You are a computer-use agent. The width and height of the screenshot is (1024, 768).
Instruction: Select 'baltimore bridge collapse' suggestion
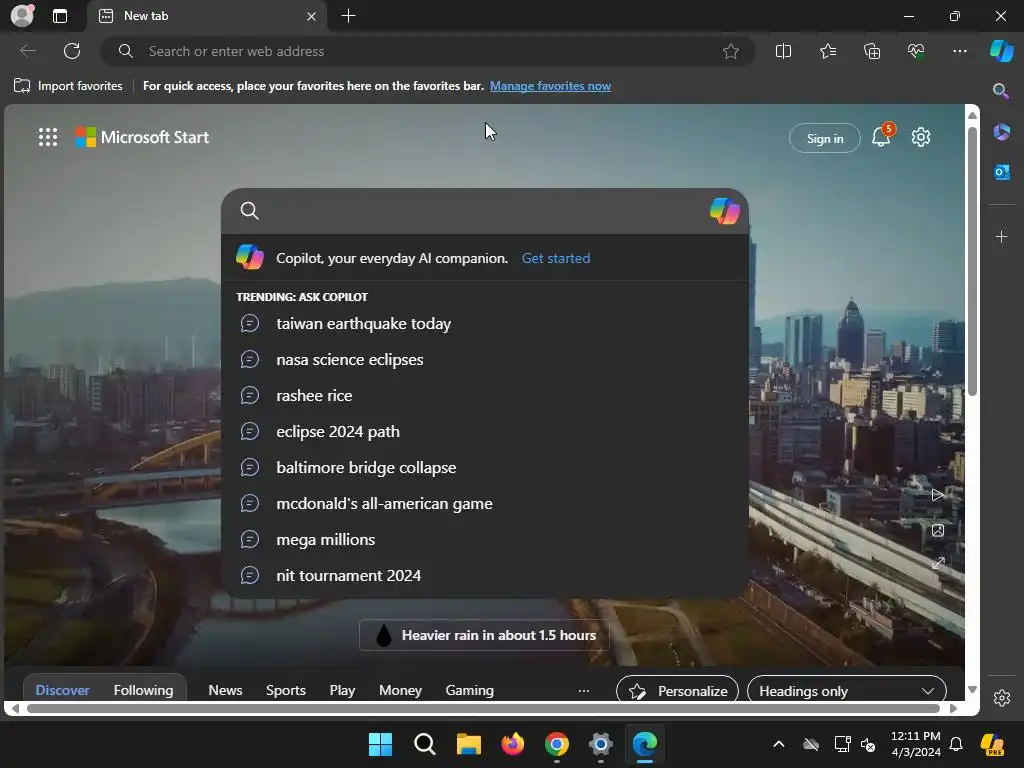click(x=485, y=467)
